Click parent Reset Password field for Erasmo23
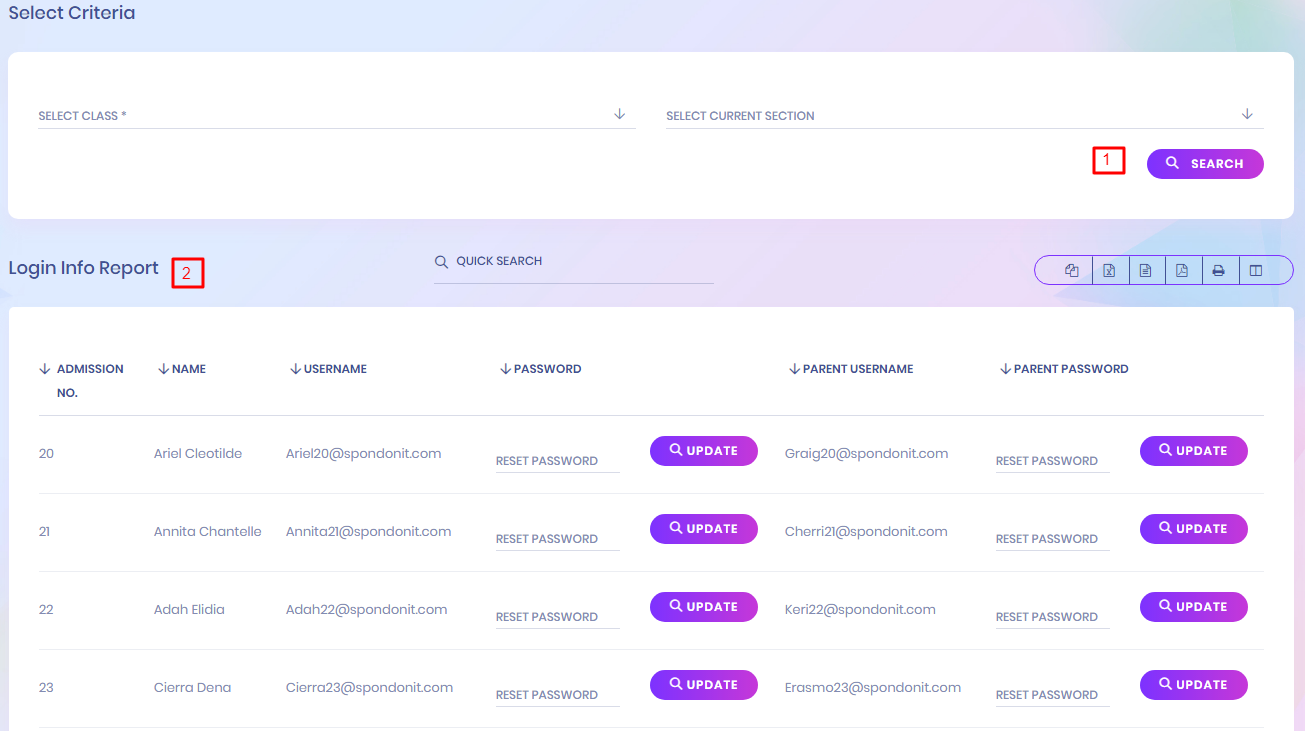This screenshot has width=1305, height=731. pos(1052,695)
